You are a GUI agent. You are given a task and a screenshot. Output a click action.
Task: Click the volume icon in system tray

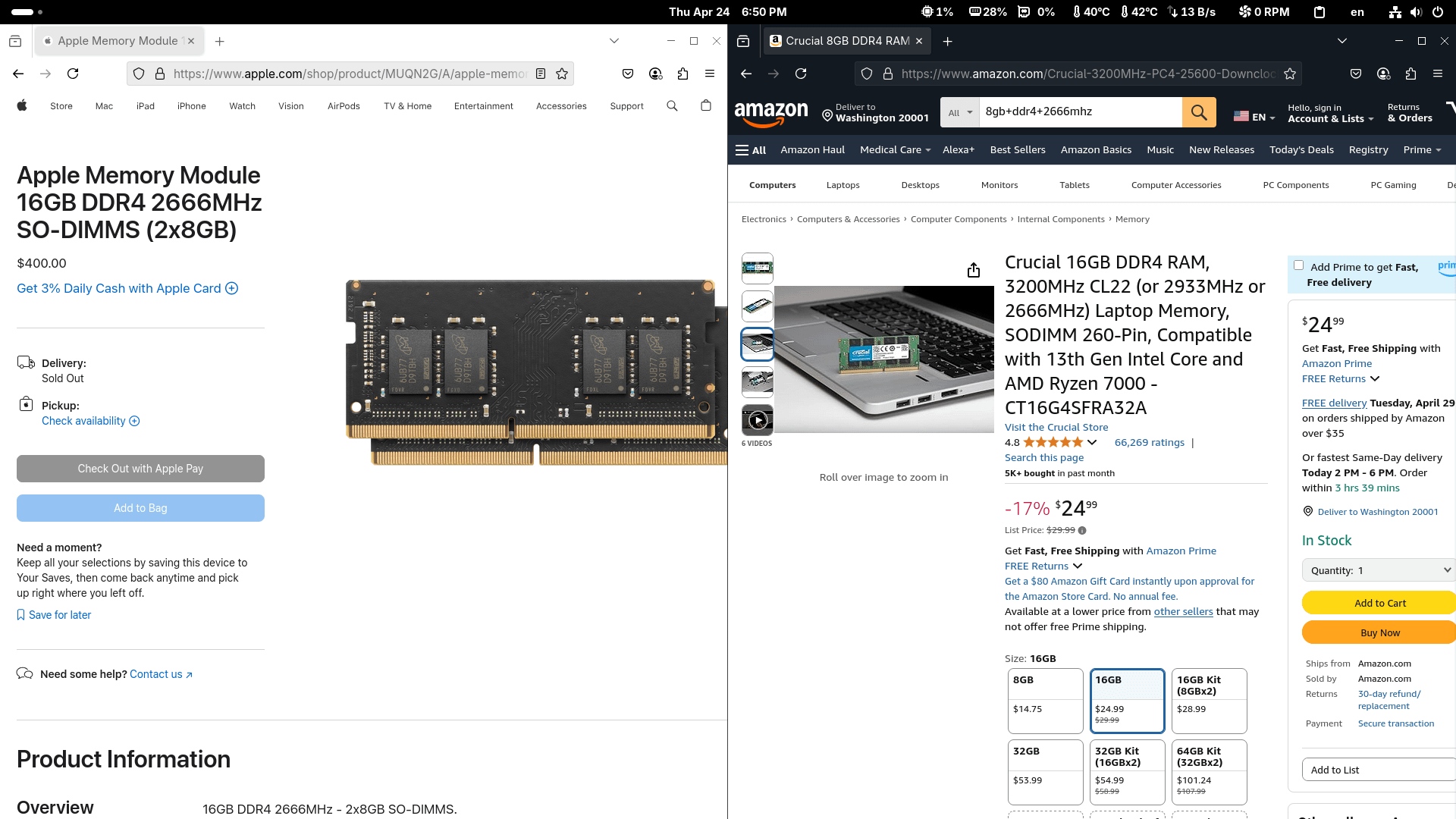(x=1416, y=12)
